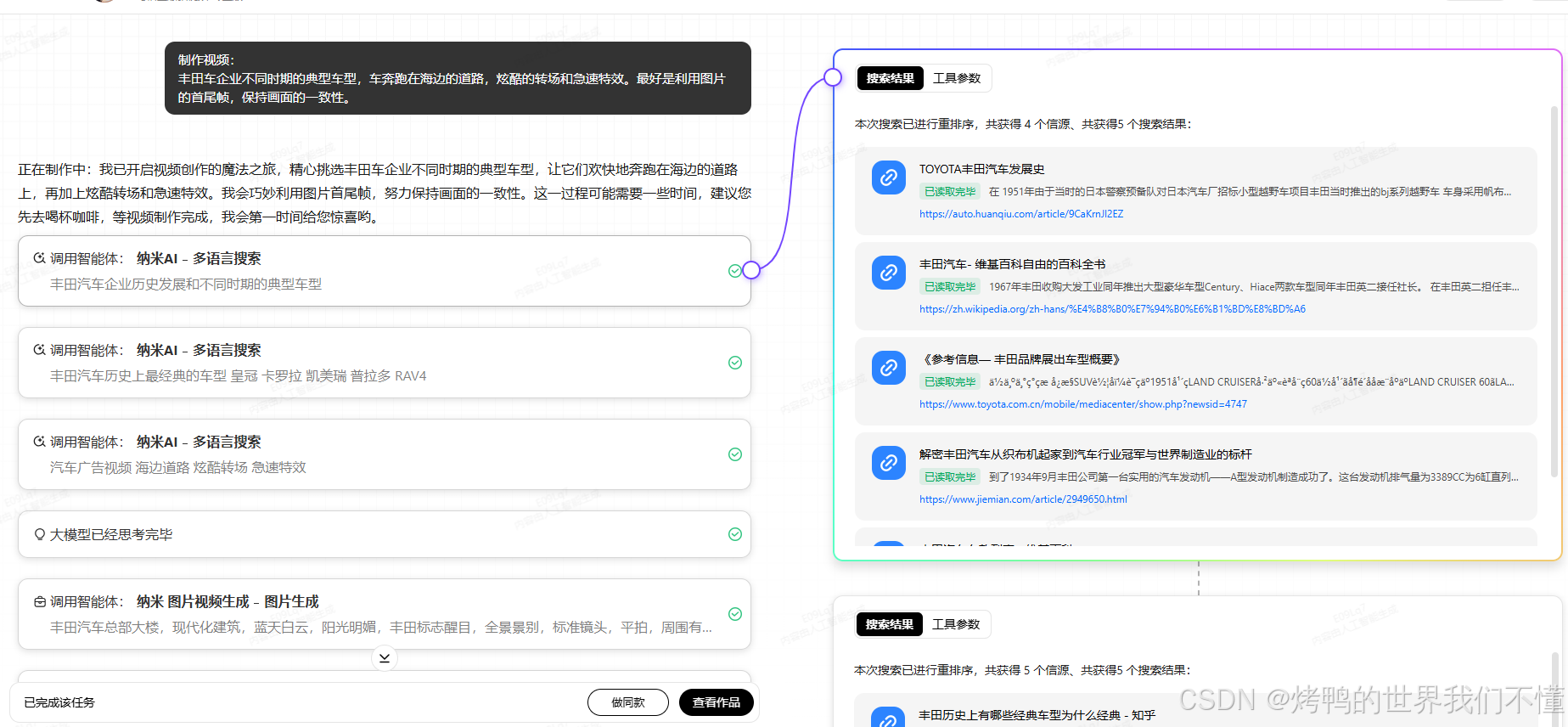The image size is (1568, 727).
Task: Click the 查看作品 button
Action: [717, 702]
